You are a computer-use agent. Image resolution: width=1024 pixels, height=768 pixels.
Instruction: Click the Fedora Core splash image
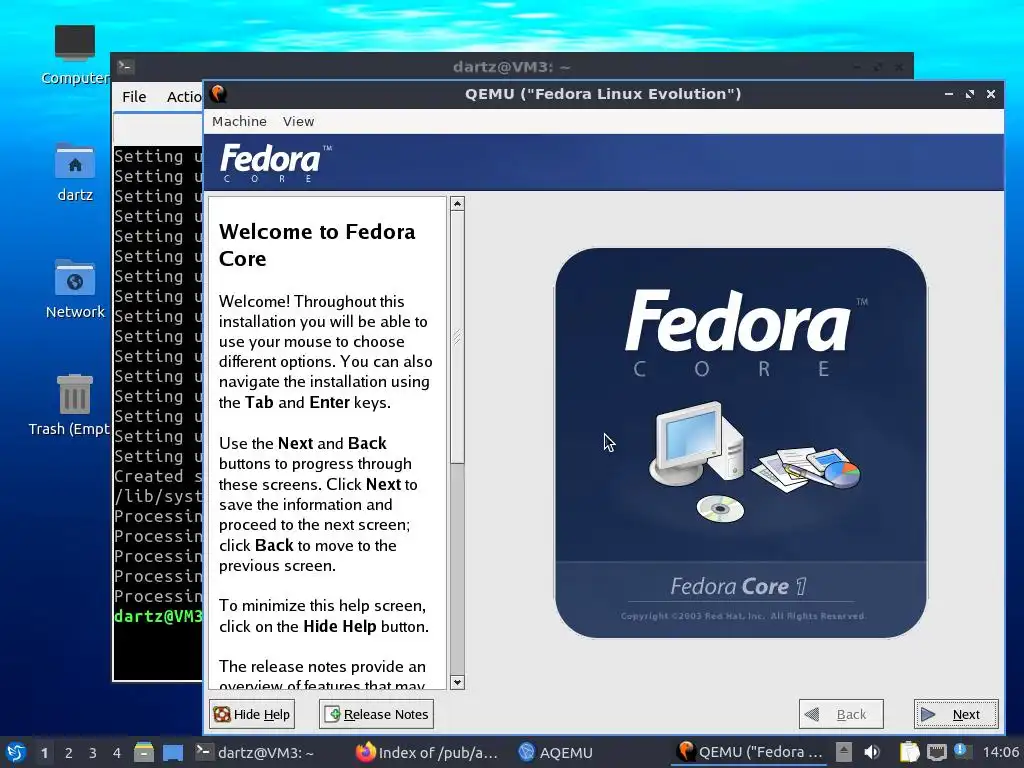741,442
